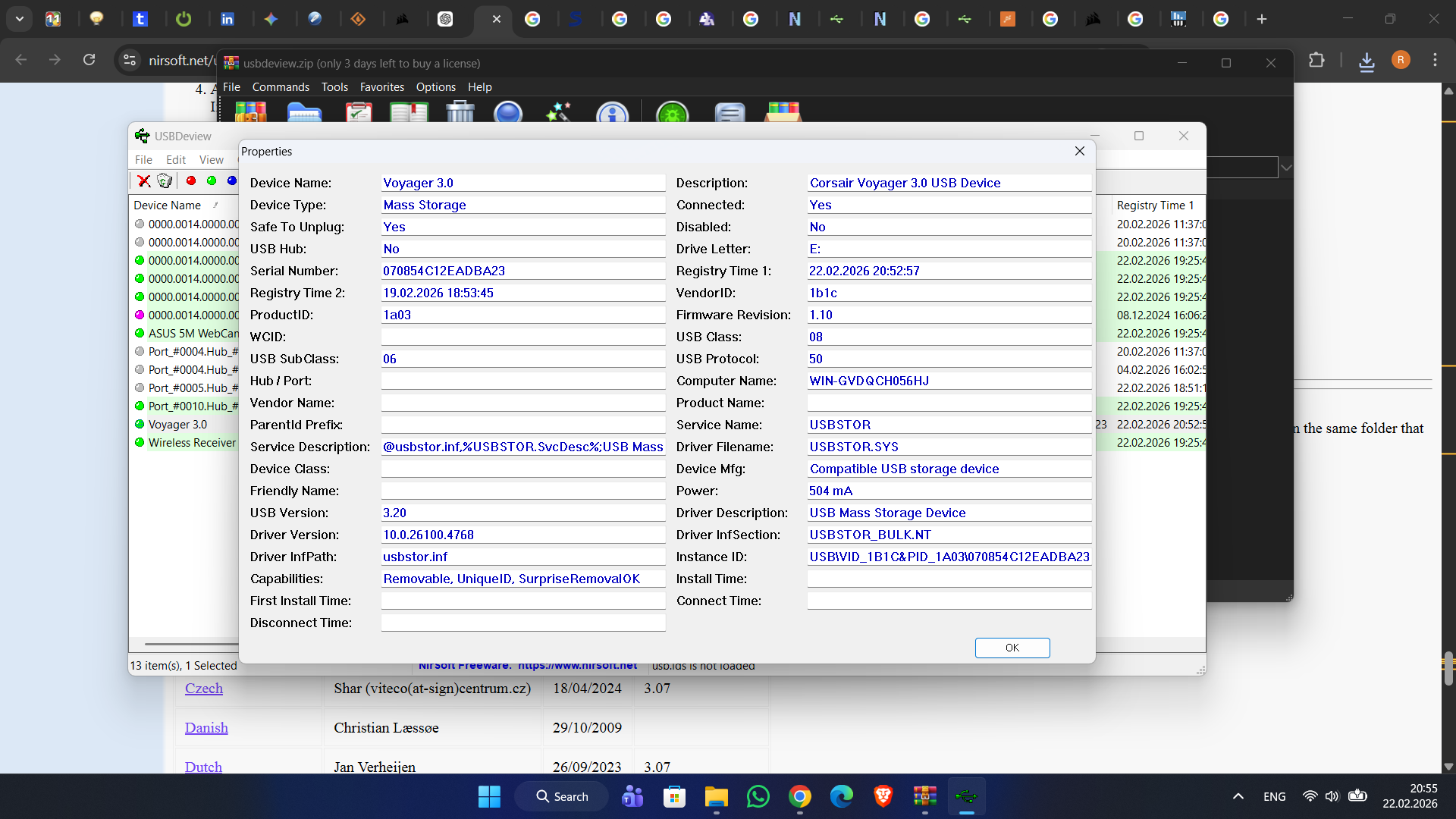Open WinRAR Commands menu
Screen dimensions: 1456x819
(281, 87)
